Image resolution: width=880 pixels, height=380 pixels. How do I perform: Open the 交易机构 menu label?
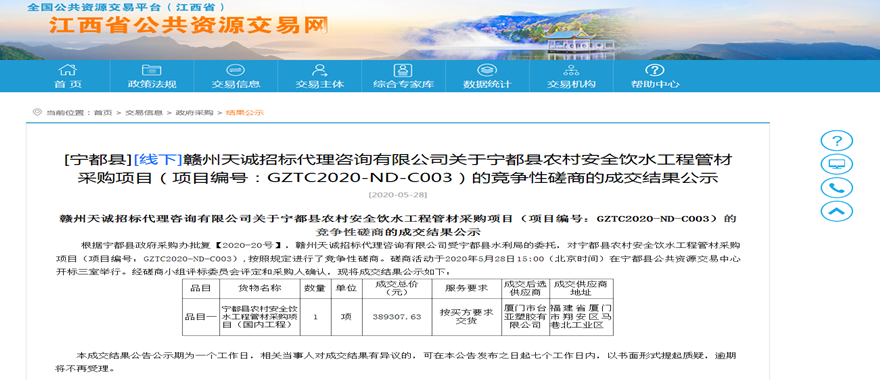pyautogui.click(x=571, y=85)
